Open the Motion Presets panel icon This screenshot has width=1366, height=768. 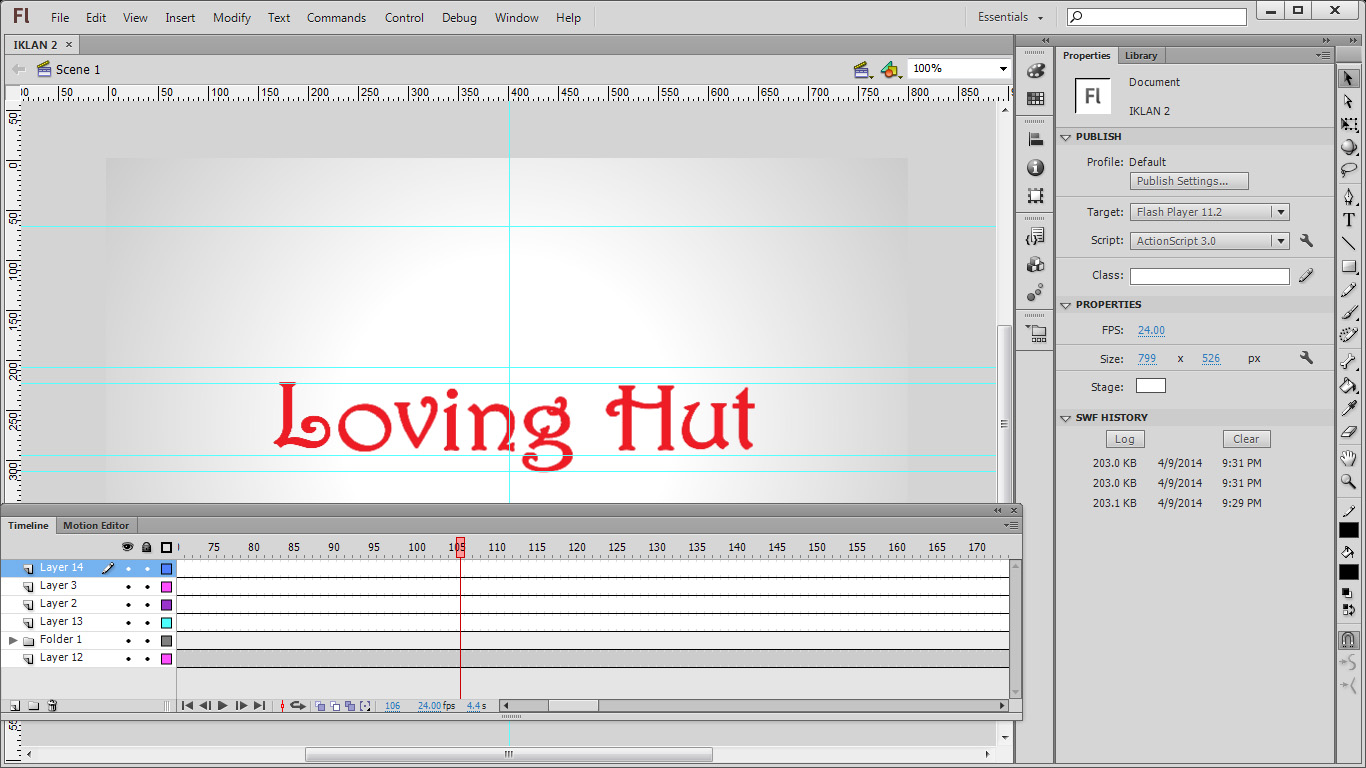pos(1035,293)
